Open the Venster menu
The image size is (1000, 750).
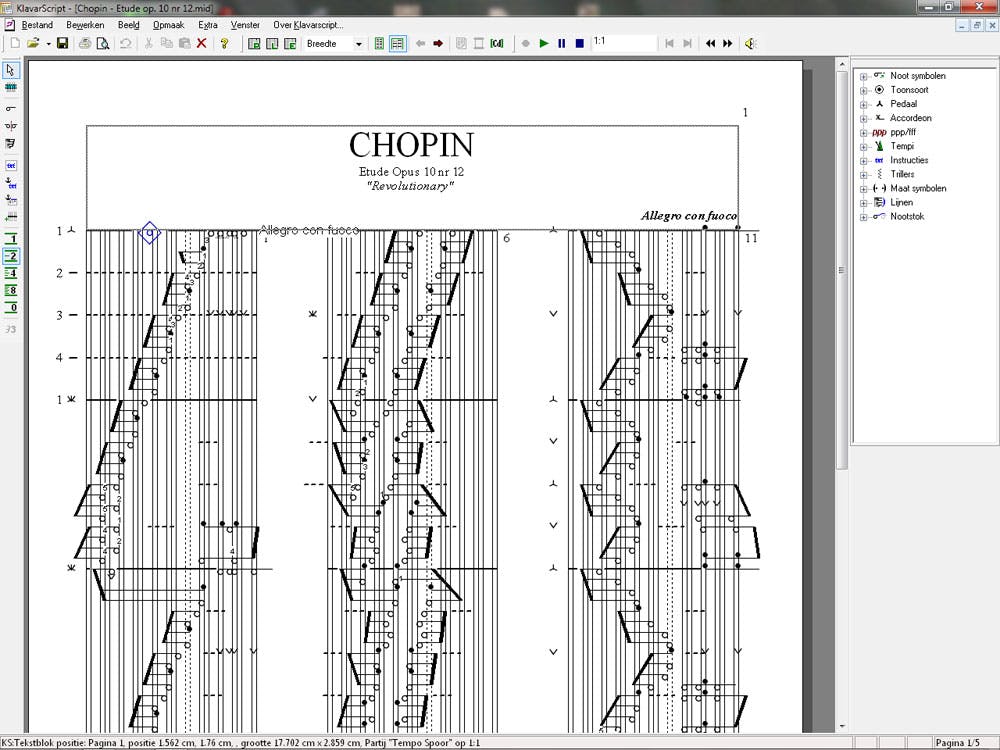[245, 25]
